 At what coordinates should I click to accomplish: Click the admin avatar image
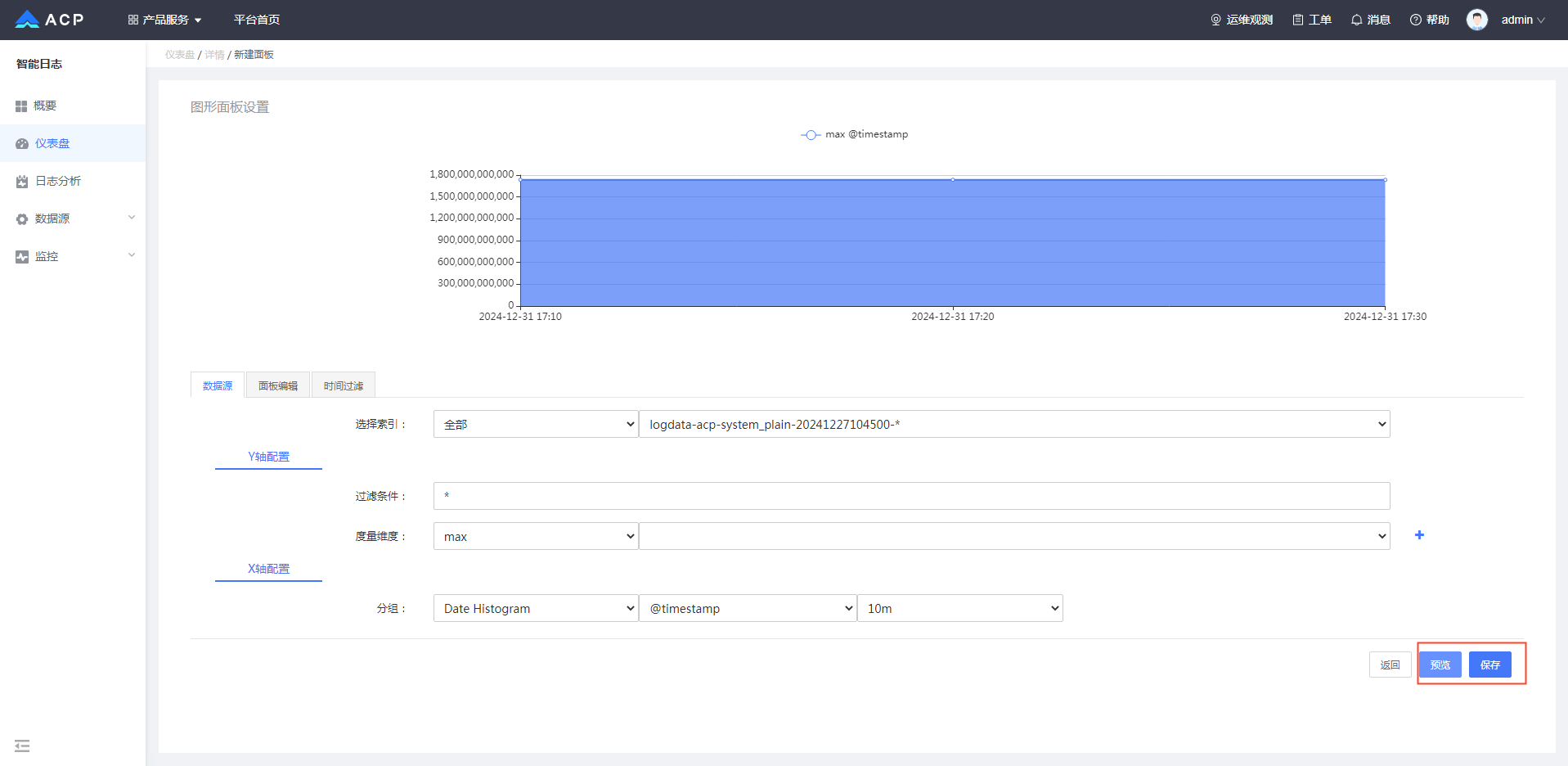pyautogui.click(x=1477, y=20)
